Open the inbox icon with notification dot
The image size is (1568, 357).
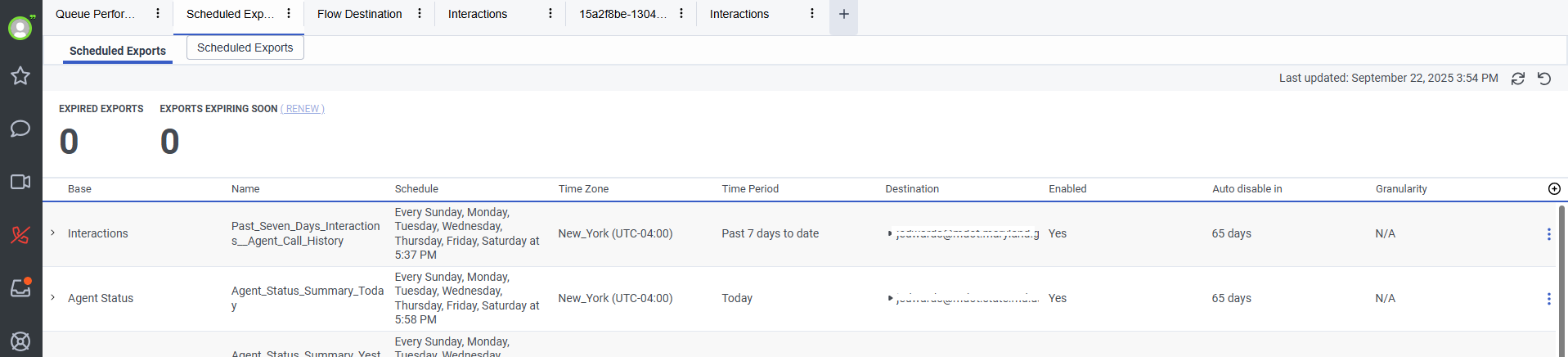[20, 287]
